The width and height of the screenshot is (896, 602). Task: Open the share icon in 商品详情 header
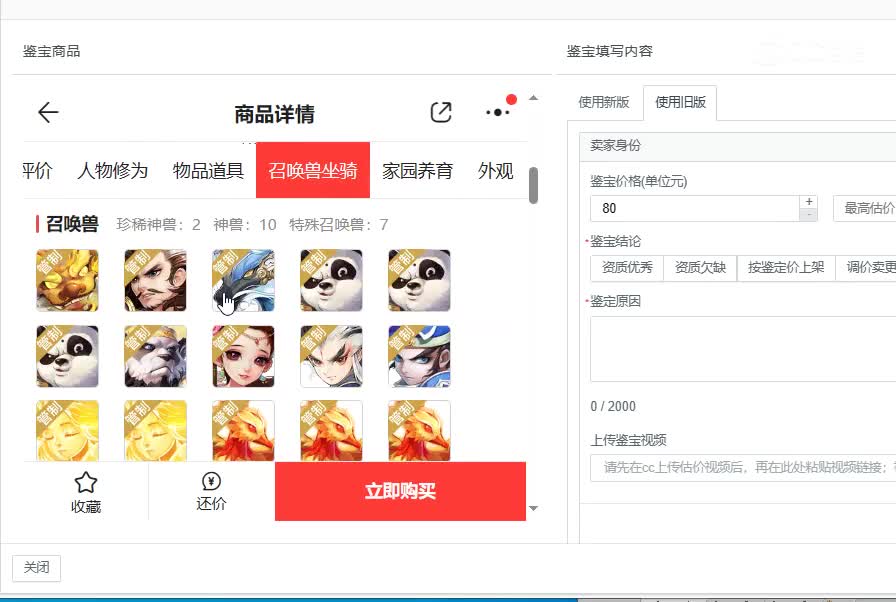[441, 113]
